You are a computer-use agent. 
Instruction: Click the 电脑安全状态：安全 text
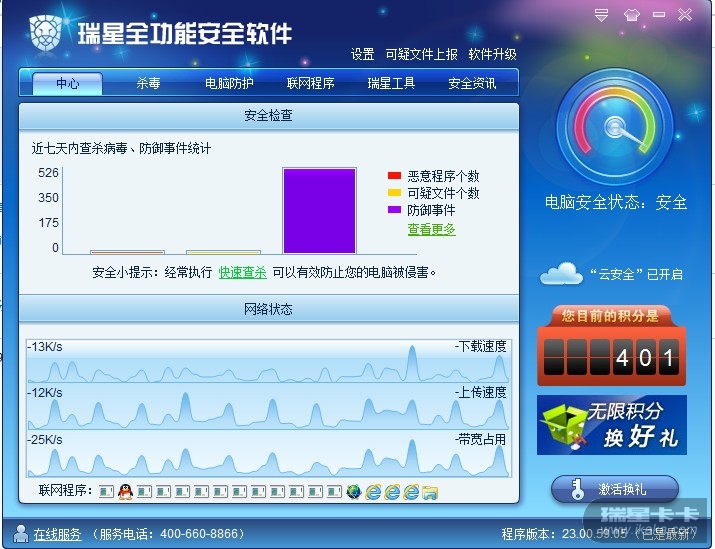pyautogui.click(x=616, y=202)
